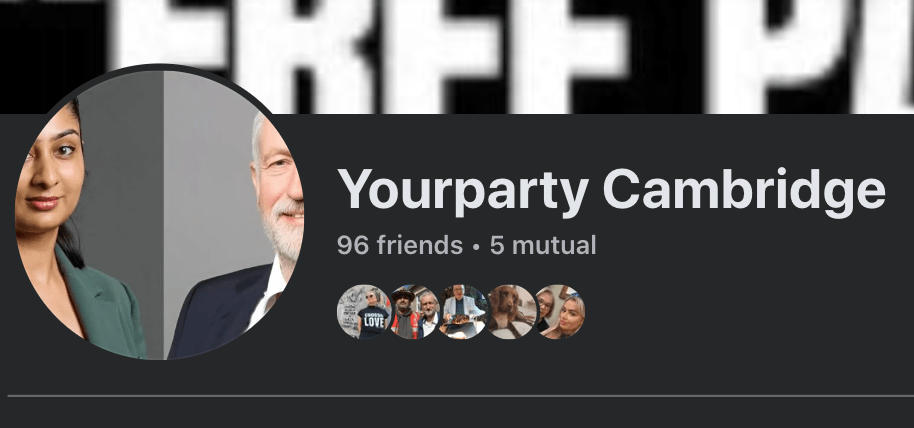Open mutual friend avatar of two blonde women
The image size is (914, 428).
[x=560, y=311]
